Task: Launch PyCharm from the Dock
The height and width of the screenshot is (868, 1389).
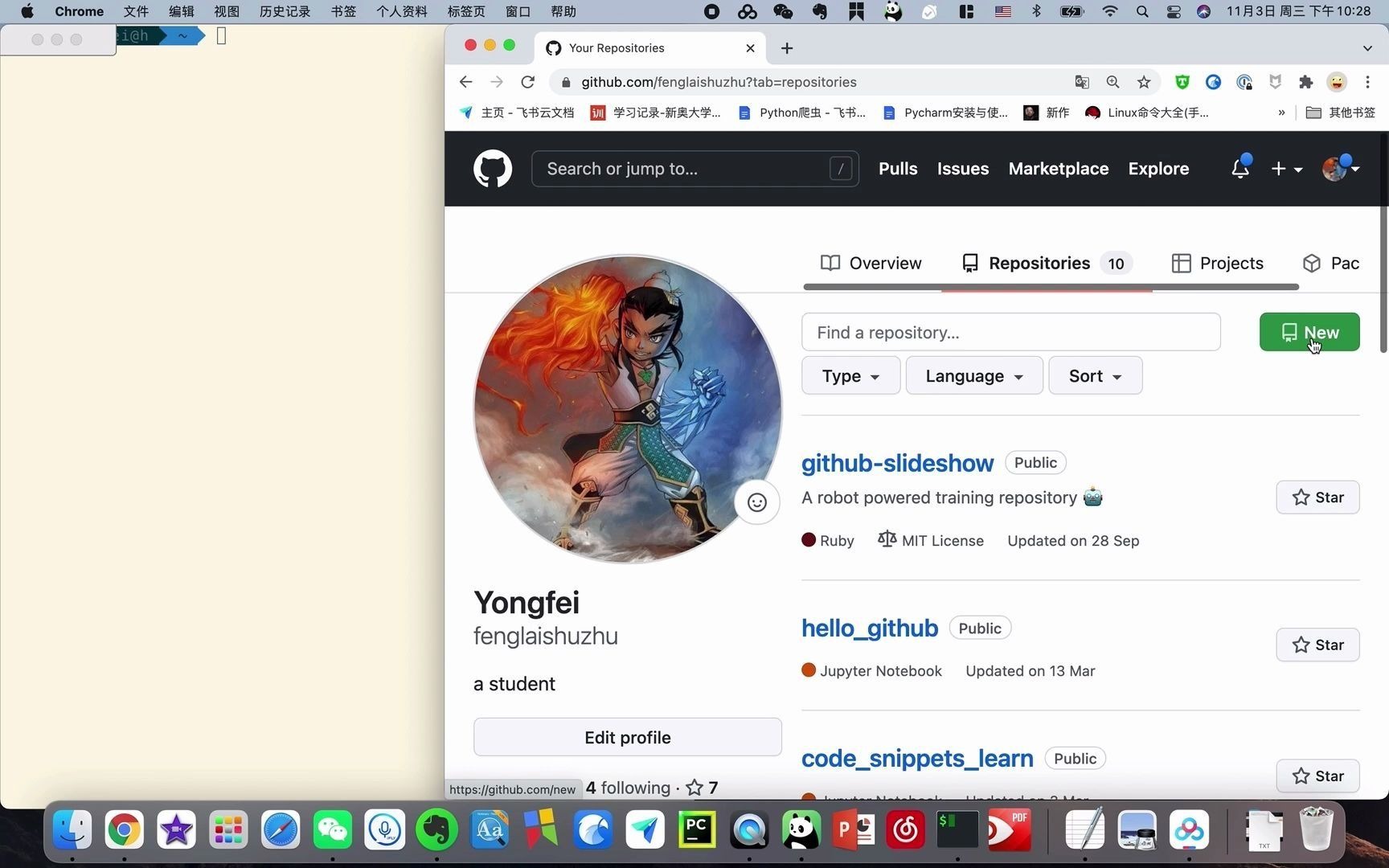Action: pyautogui.click(x=696, y=829)
